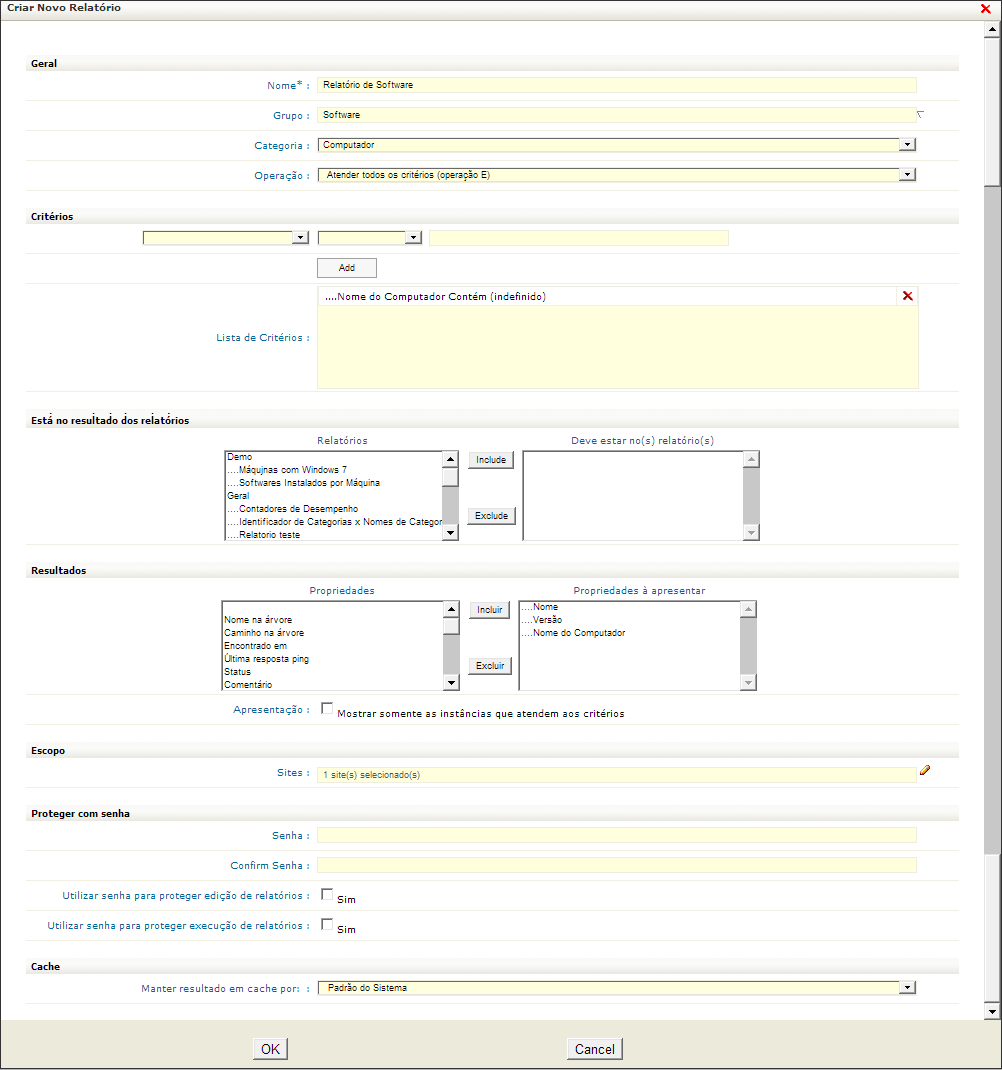Confirm with the OK button
The height and width of the screenshot is (1070, 1002).
click(x=270, y=1049)
